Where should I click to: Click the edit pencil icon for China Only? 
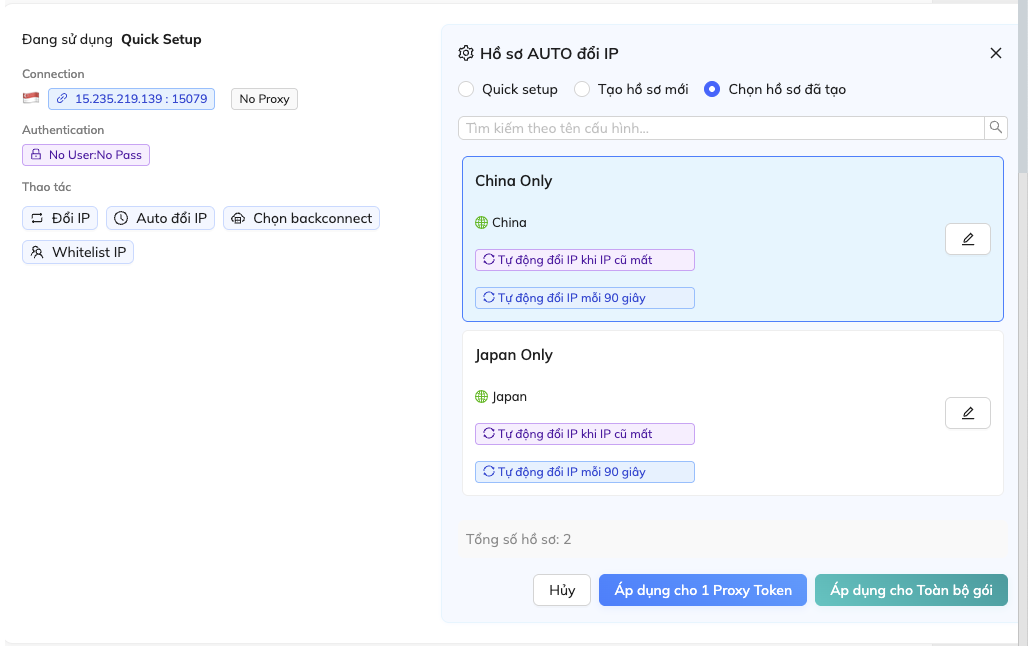pyautogui.click(x=967, y=239)
